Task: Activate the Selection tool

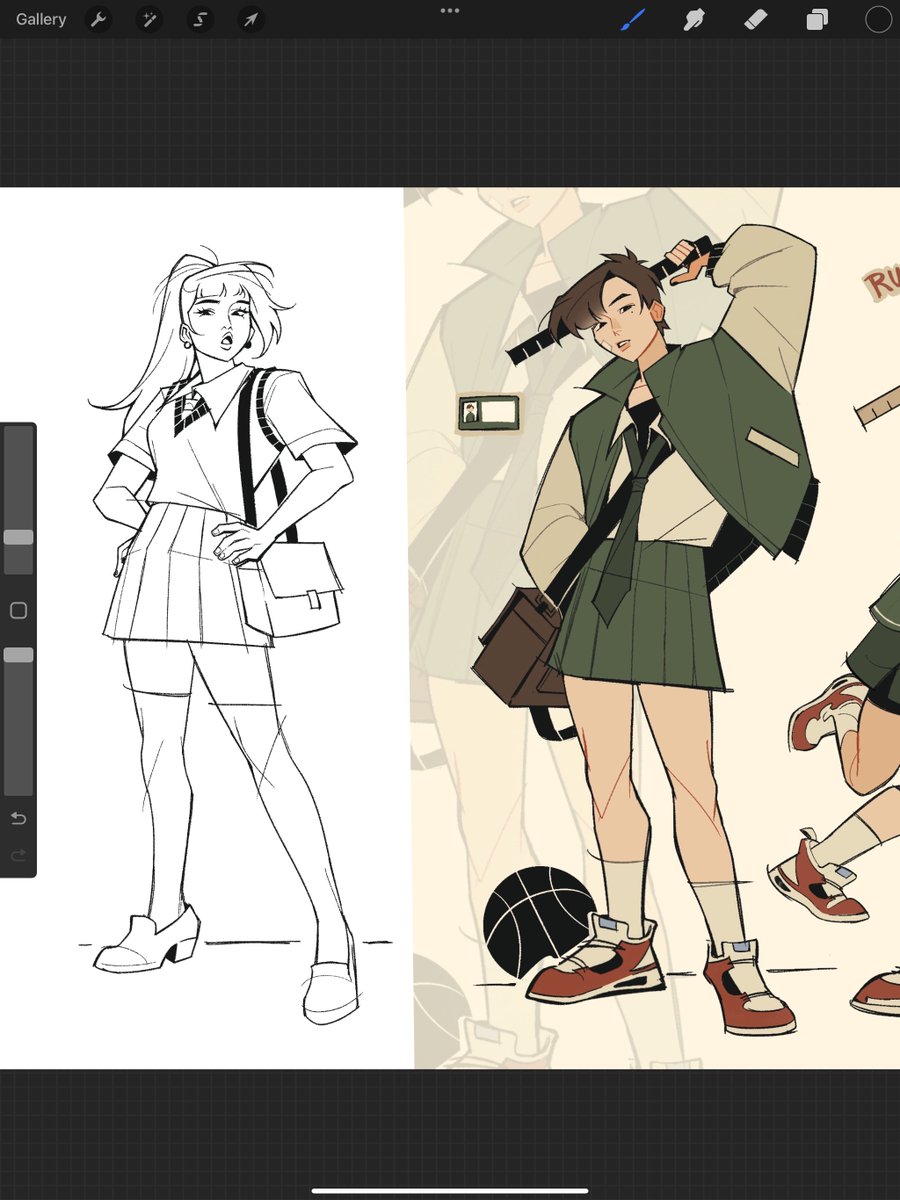Action: (200, 19)
